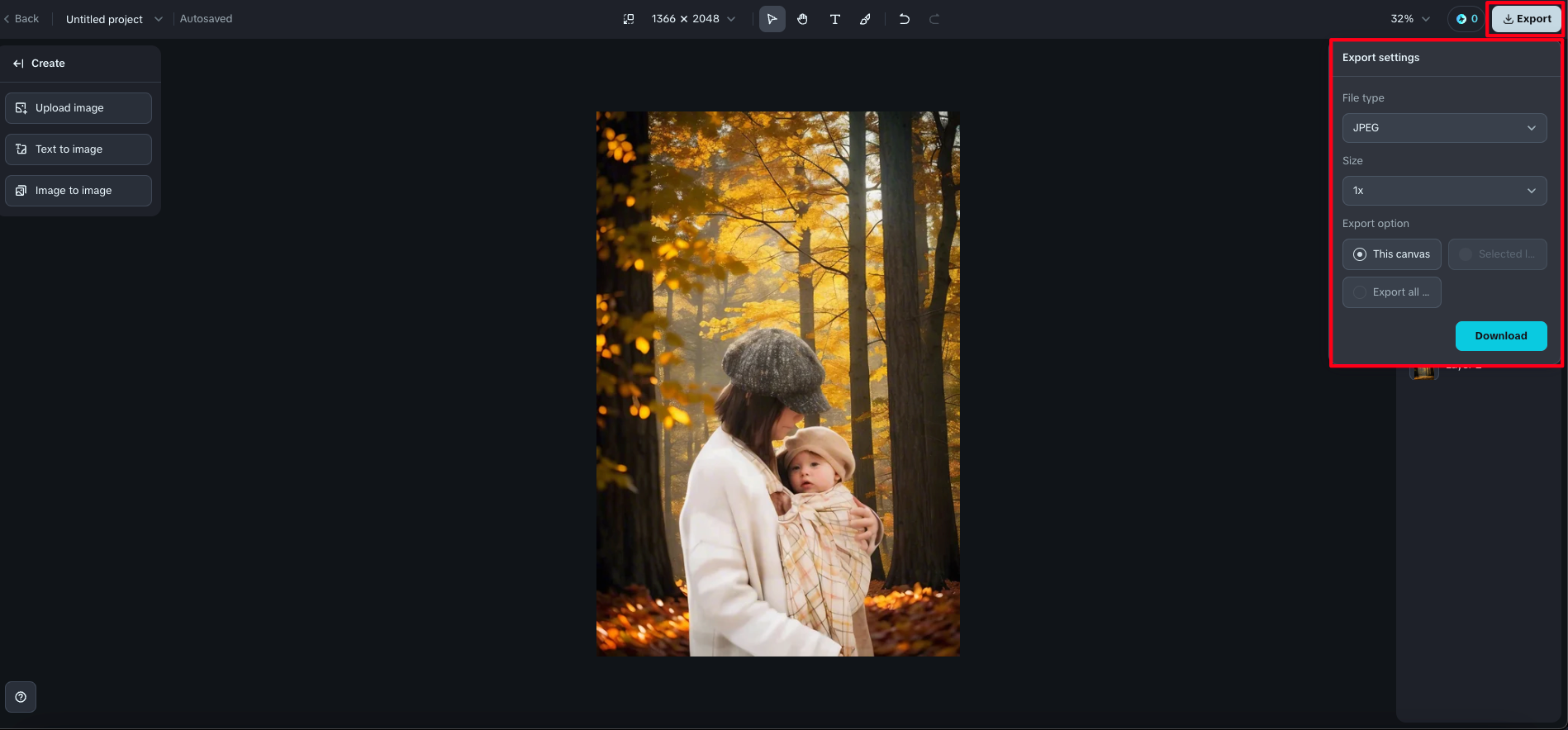This screenshot has width=1568, height=730.
Task: Open the Untitled project name dropdown
Action: (114, 19)
